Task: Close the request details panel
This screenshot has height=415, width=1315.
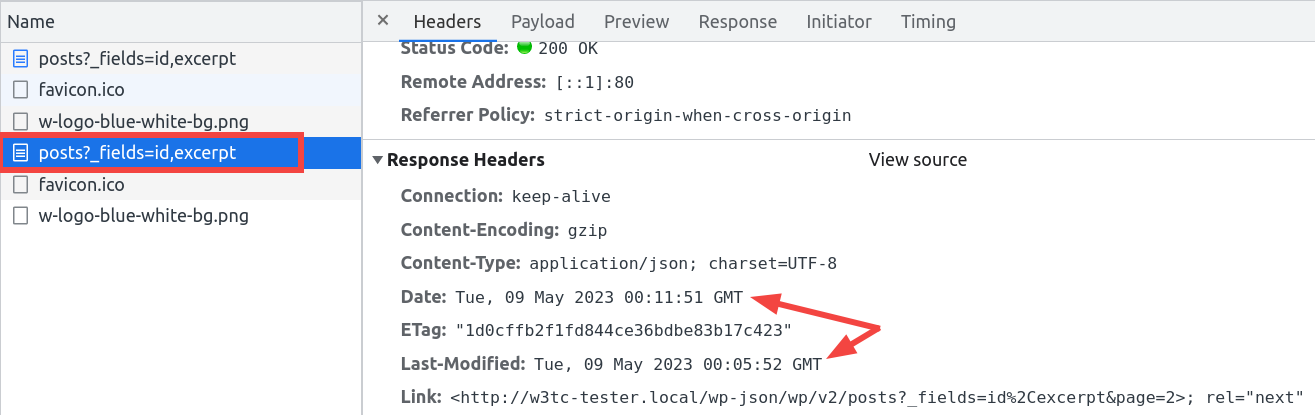Action: coord(383,21)
